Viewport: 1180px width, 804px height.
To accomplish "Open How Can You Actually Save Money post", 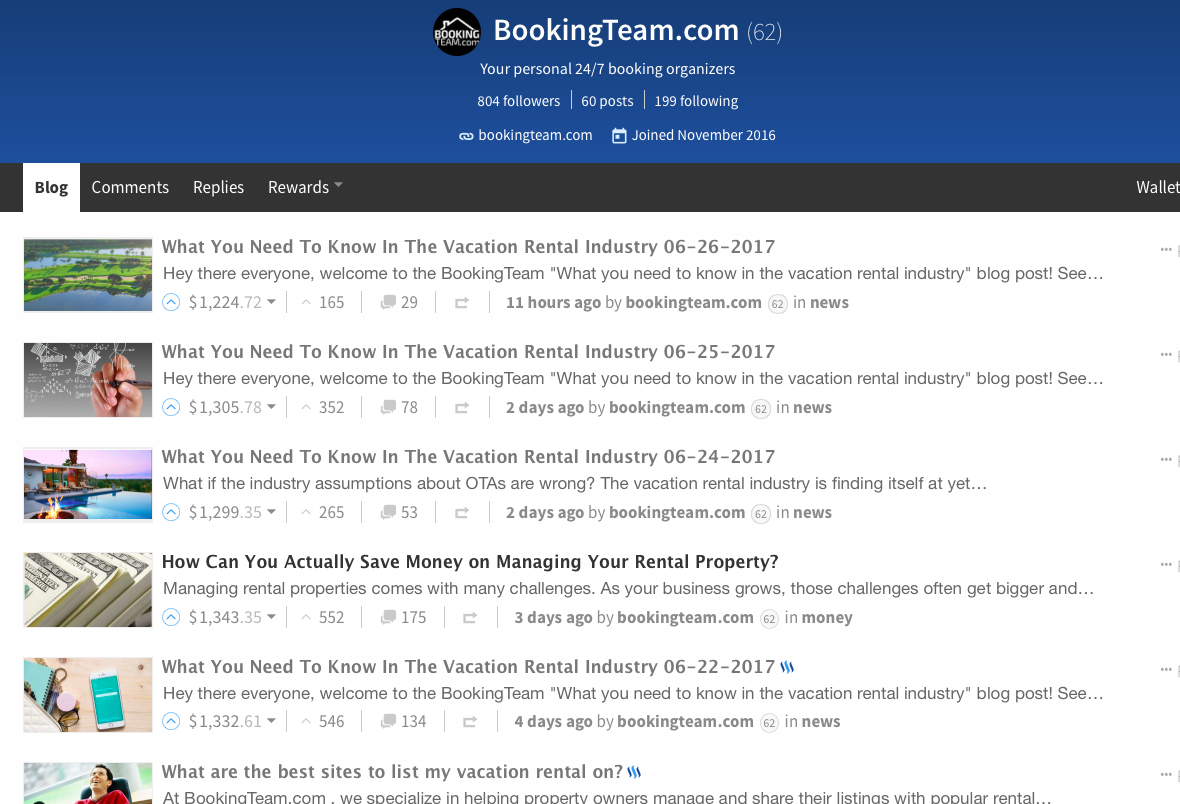I will click(x=470, y=562).
